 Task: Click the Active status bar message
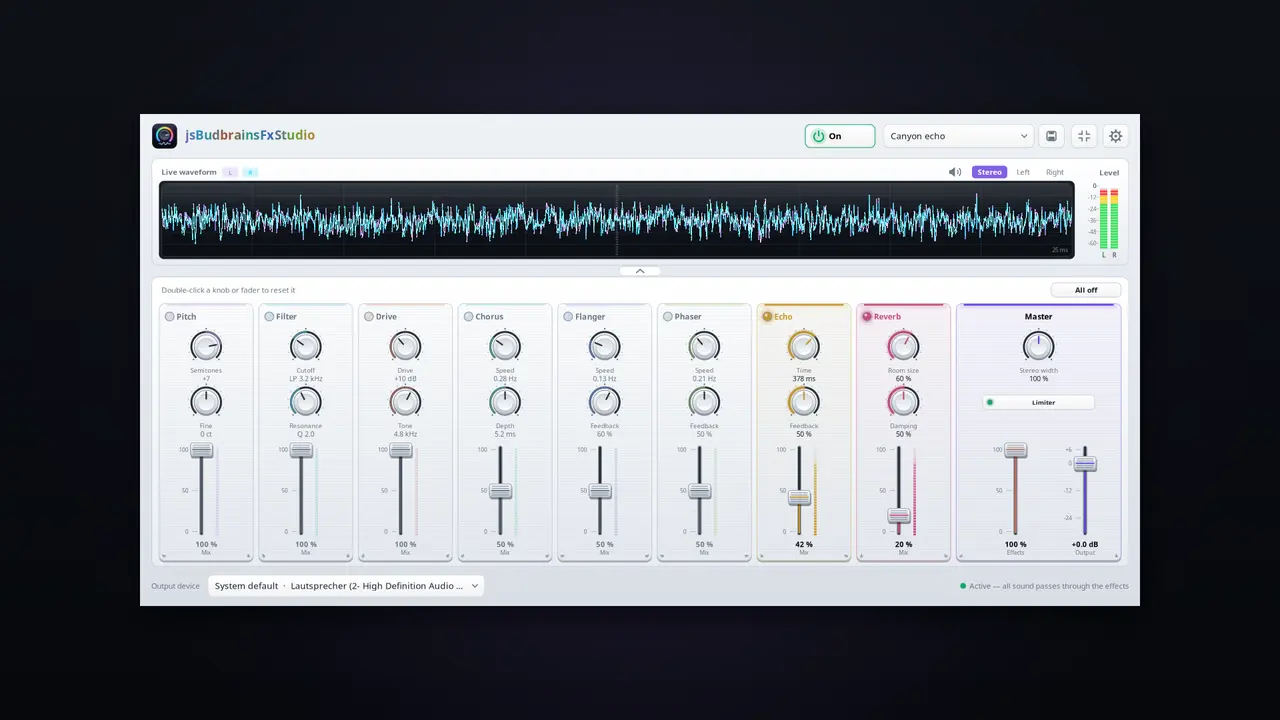(x=1044, y=586)
